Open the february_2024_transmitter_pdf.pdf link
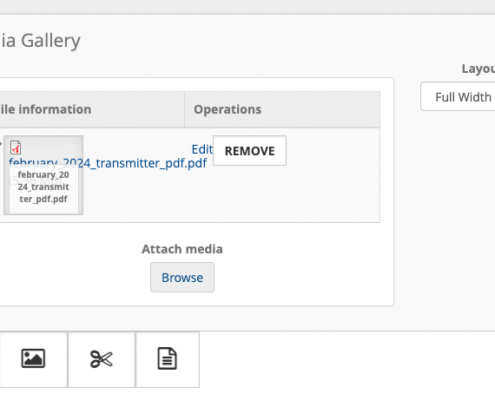Viewport: 495px width, 400px height. 108,163
